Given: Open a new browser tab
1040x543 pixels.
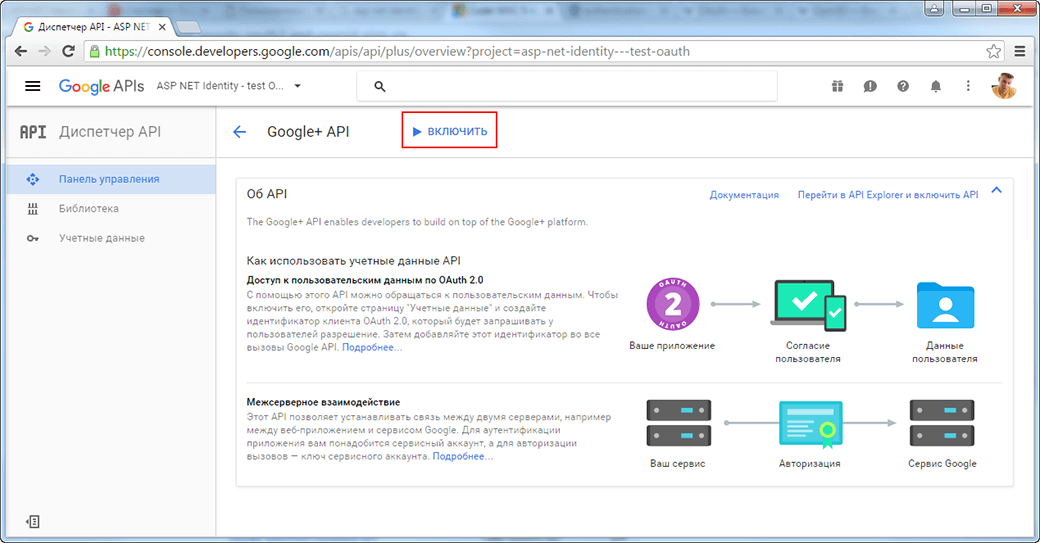Looking at the screenshot, I should tap(189, 27).
